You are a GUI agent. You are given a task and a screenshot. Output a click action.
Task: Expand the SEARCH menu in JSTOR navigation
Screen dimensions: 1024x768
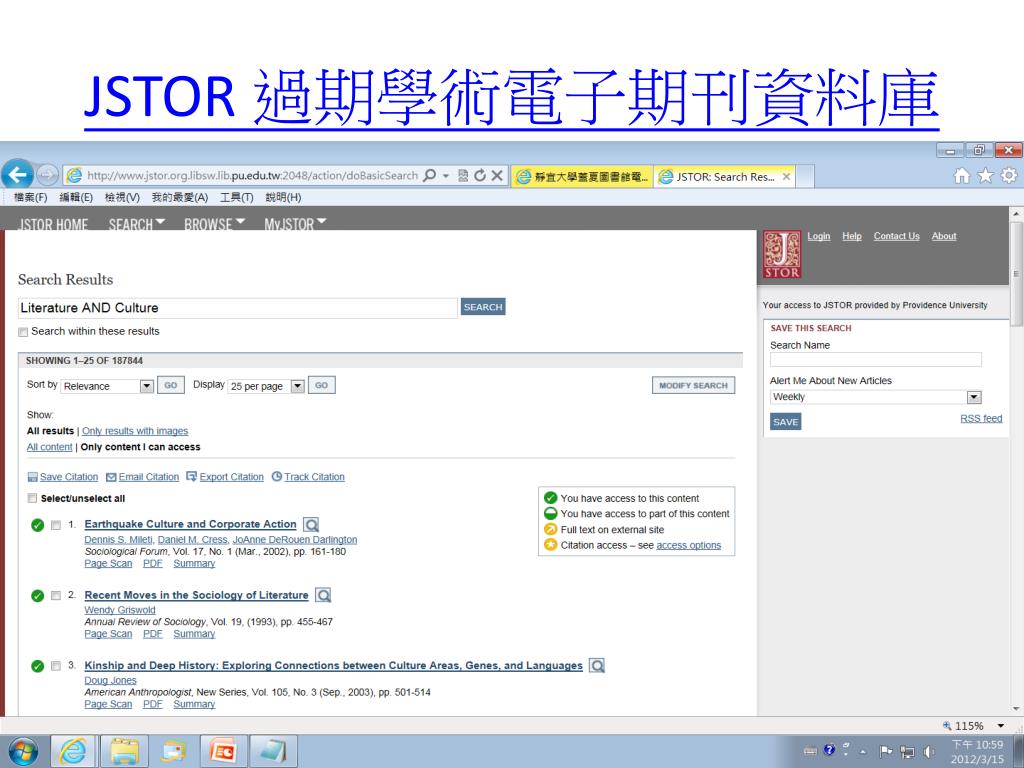[136, 224]
